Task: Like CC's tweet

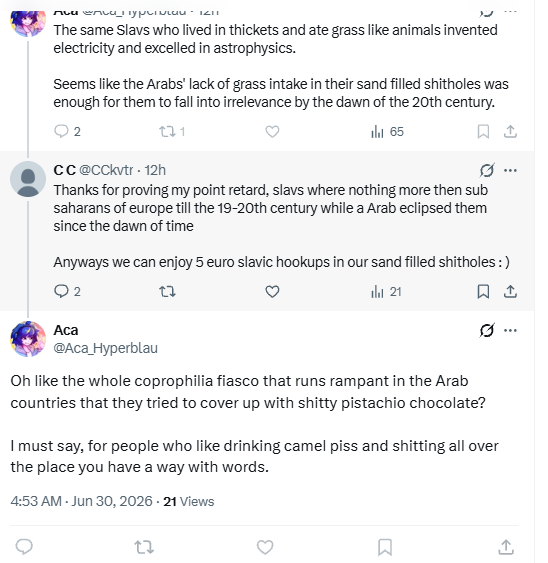Action: click(272, 291)
